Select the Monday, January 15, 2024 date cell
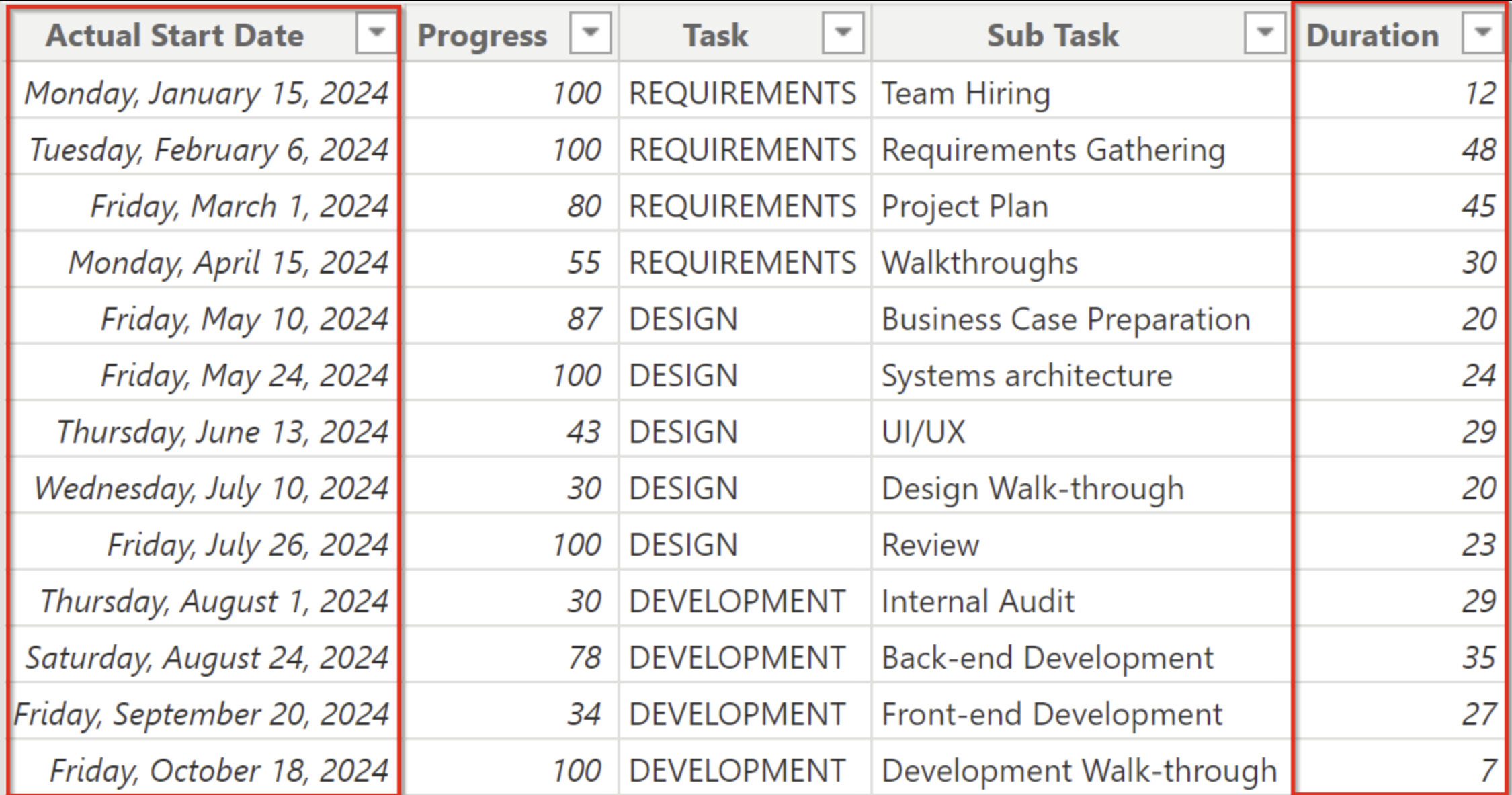The image size is (1512, 795). [206, 93]
